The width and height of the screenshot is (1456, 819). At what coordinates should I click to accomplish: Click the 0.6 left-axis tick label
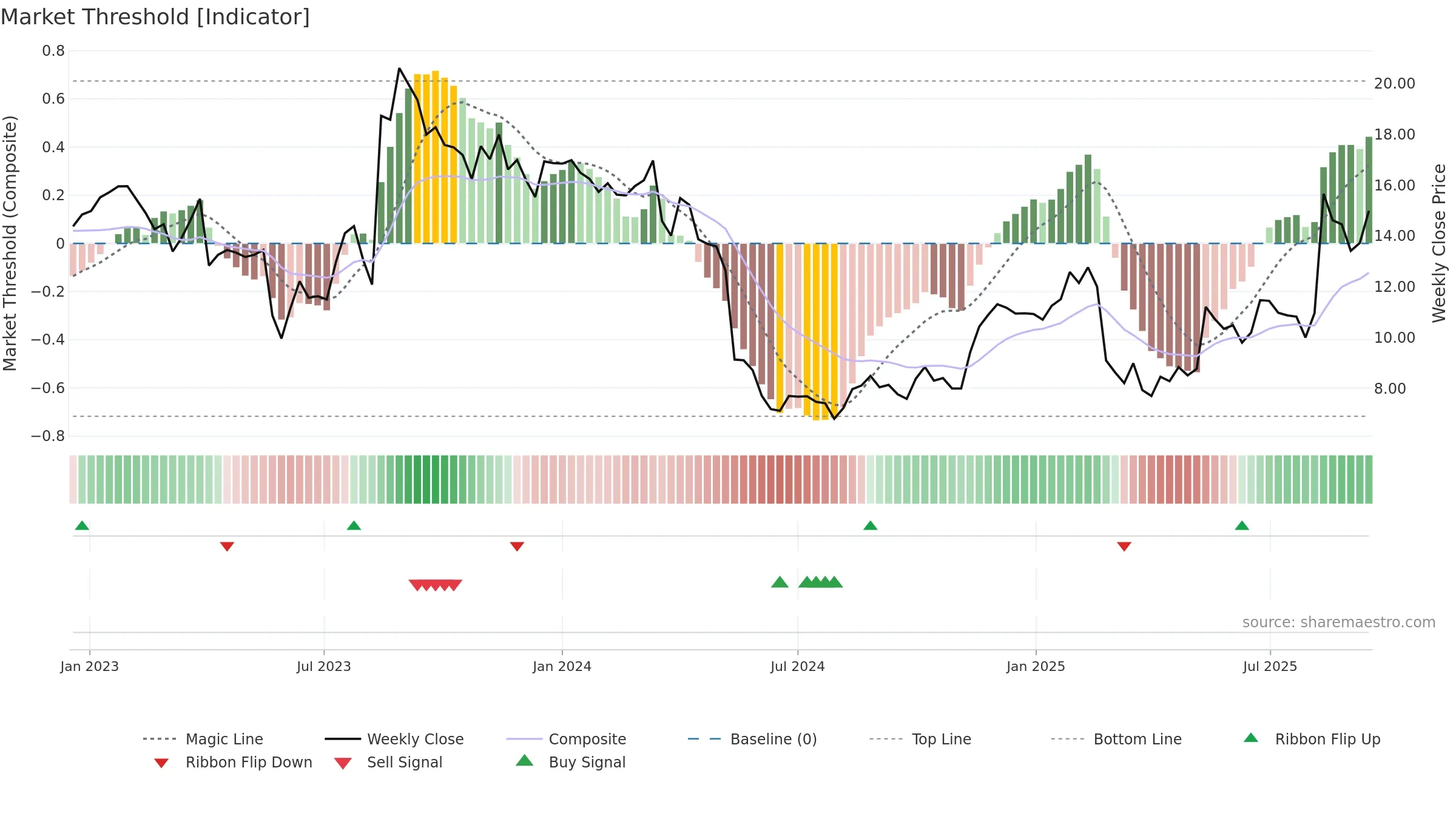coord(53,99)
